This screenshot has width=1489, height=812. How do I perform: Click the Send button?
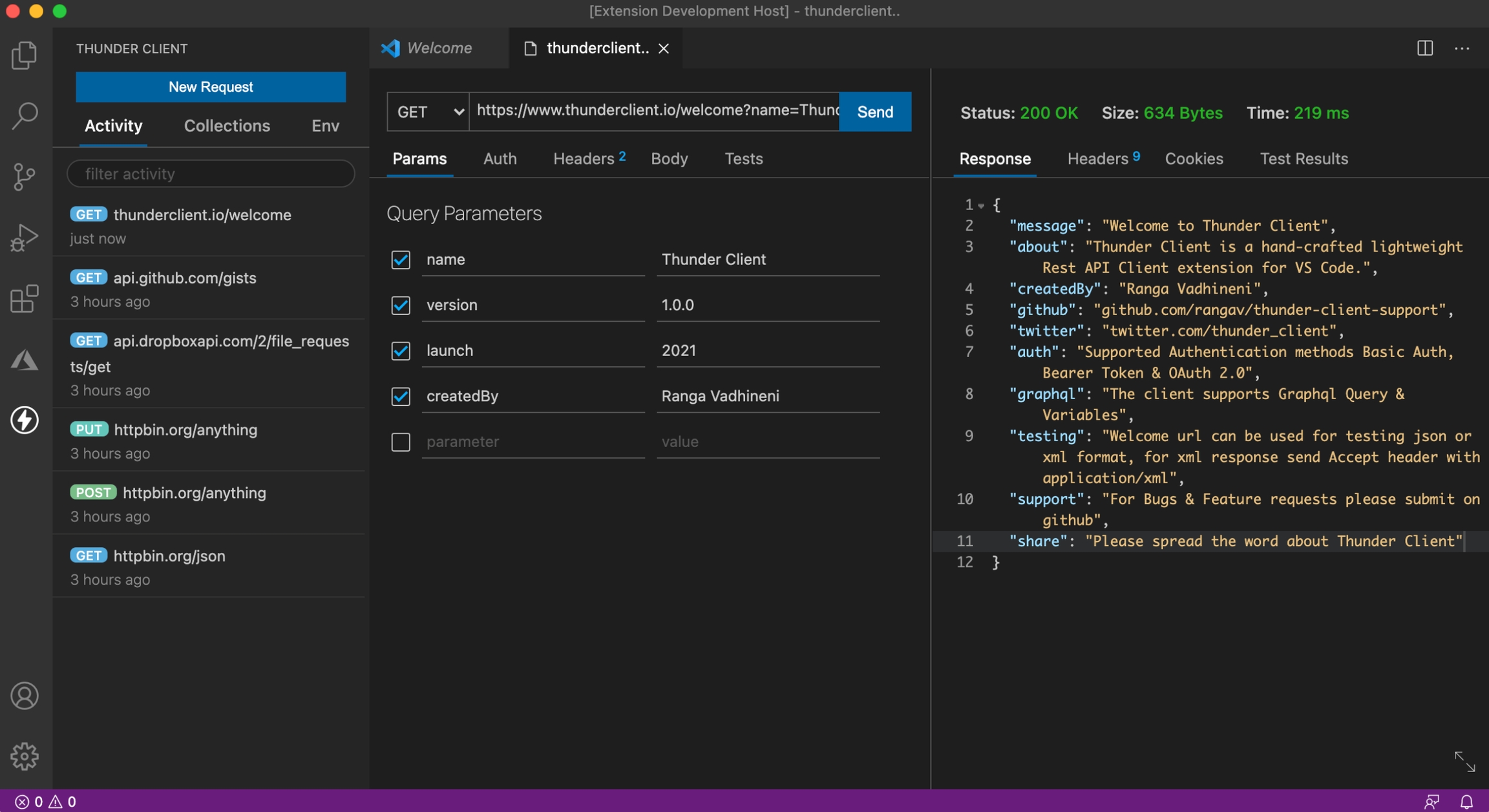click(874, 112)
